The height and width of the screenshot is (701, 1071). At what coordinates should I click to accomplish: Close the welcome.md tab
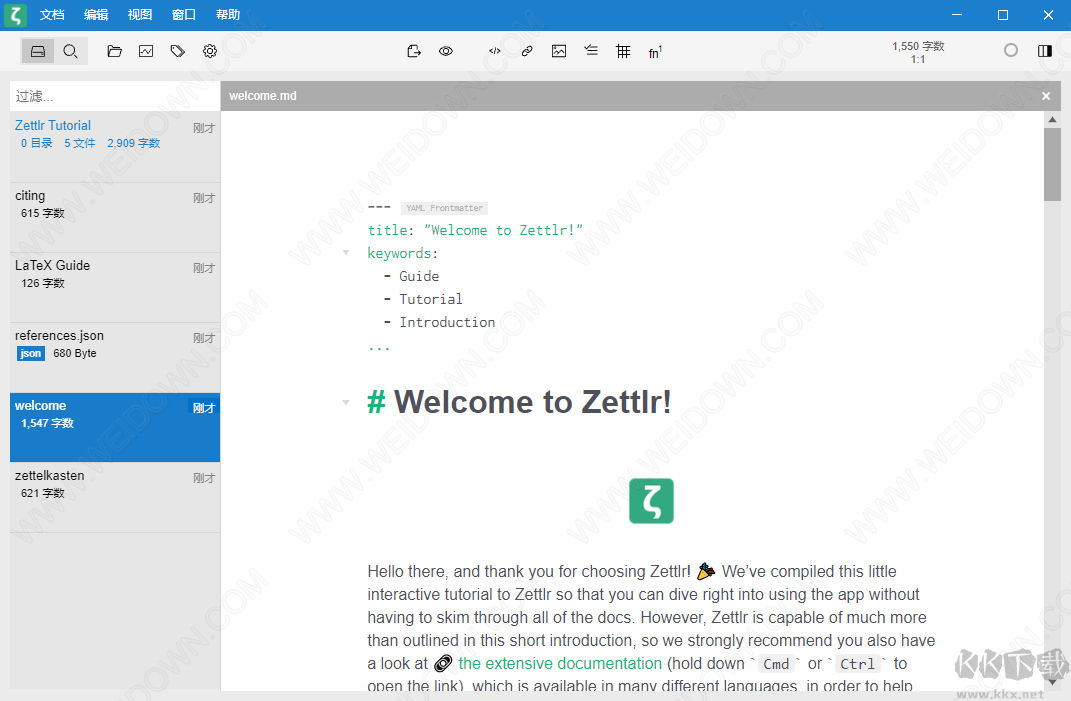[x=1046, y=96]
